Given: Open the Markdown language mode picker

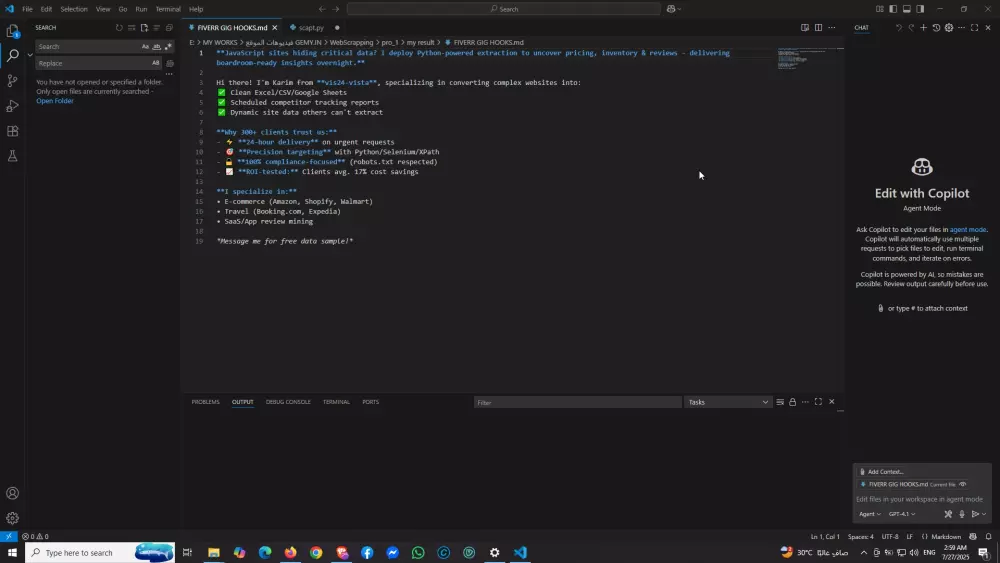Looking at the screenshot, I should 946,537.
